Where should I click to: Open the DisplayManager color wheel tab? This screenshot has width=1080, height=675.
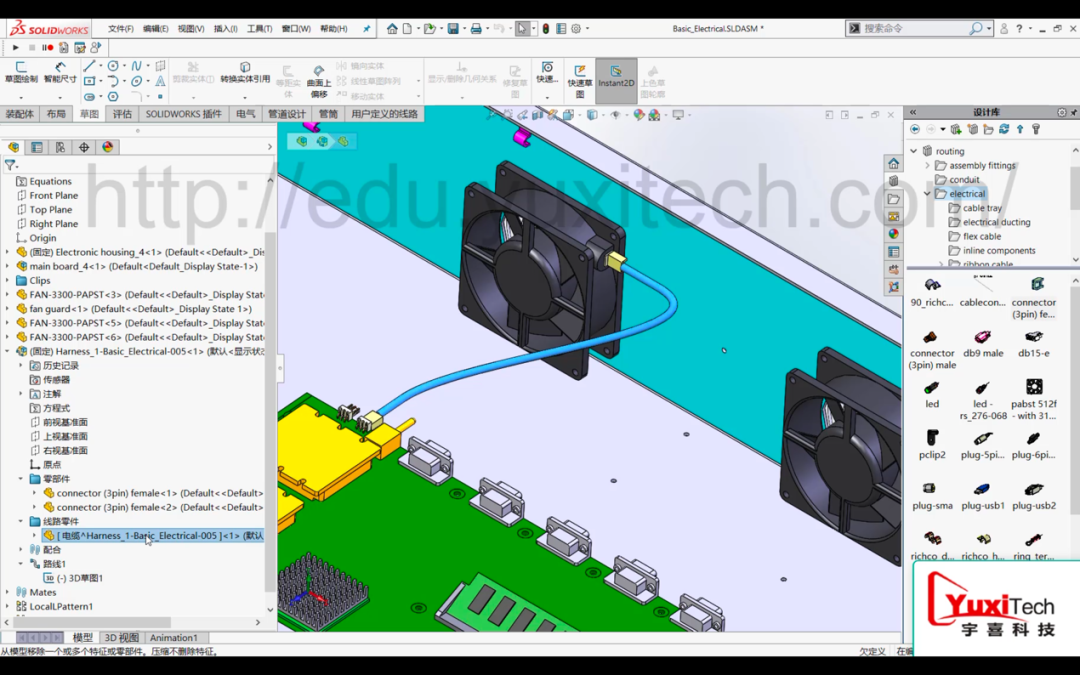(x=107, y=147)
